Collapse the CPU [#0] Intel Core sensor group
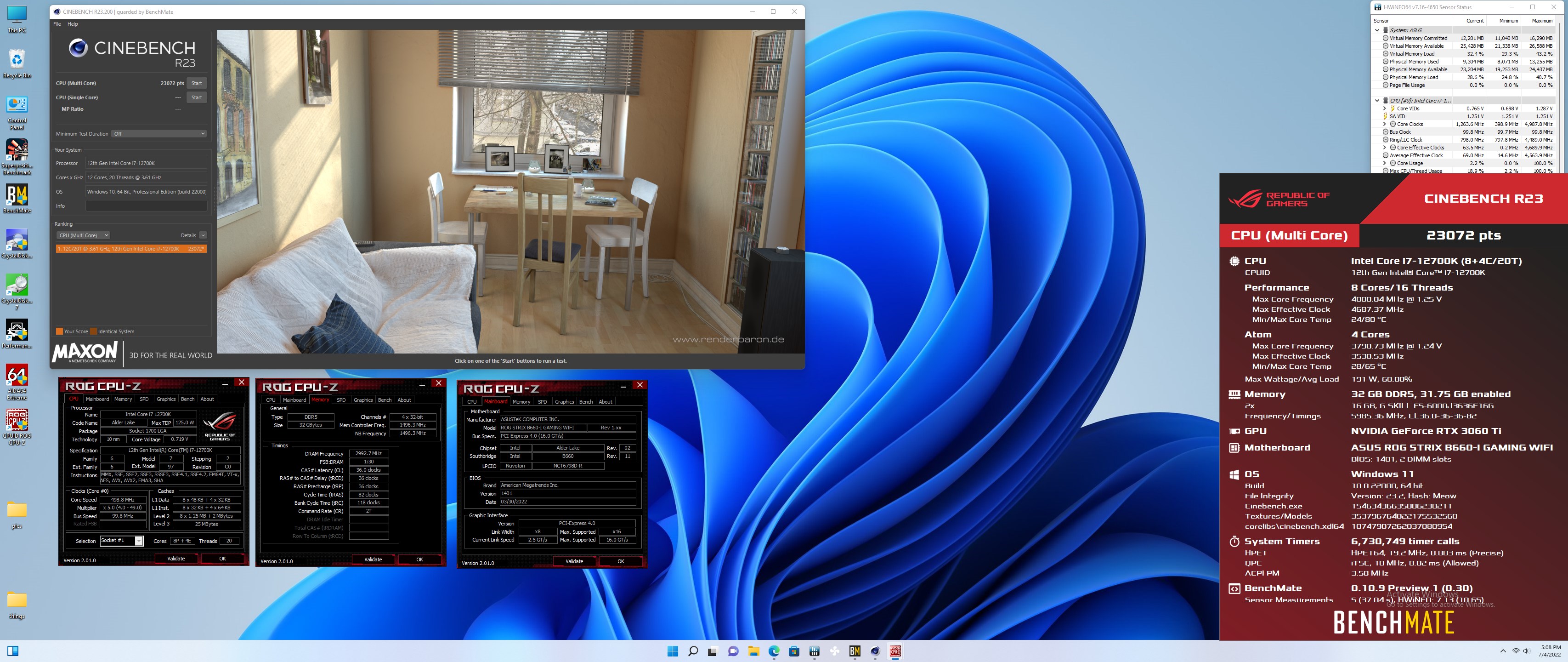Screen dimensions: 1568x662 [1377, 101]
